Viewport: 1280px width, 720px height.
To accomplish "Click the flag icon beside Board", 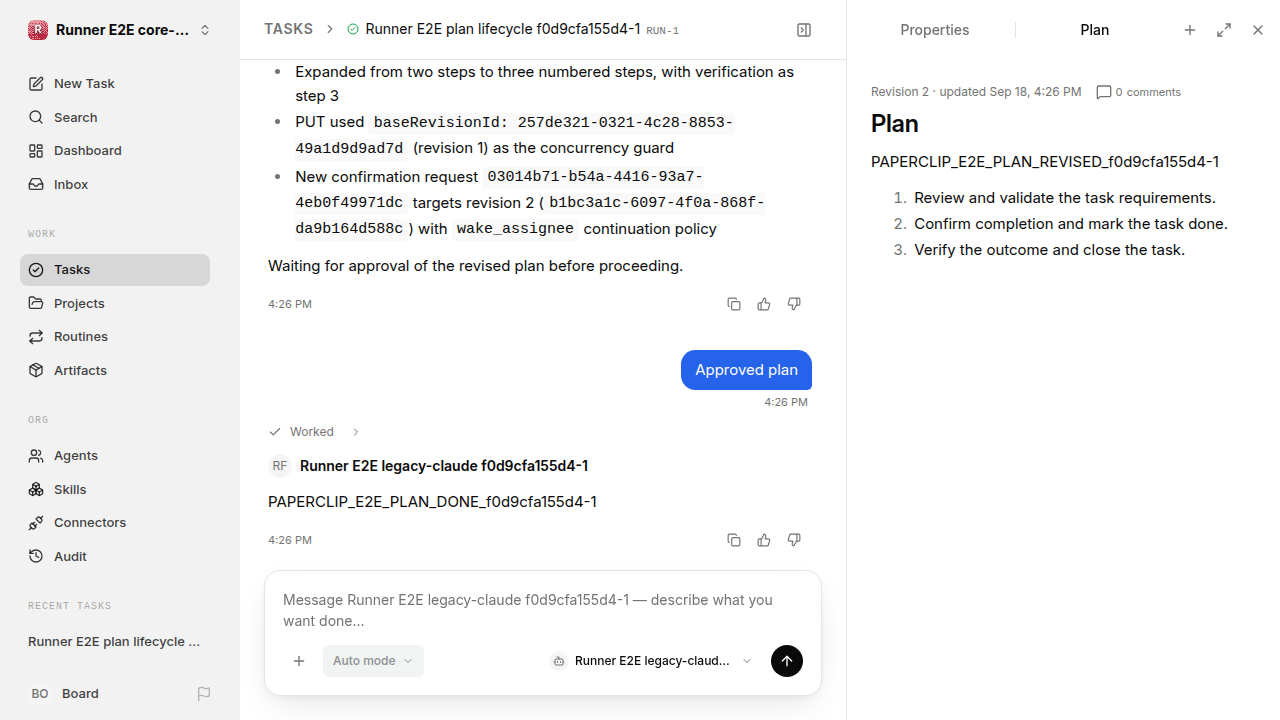I will pos(204,693).
